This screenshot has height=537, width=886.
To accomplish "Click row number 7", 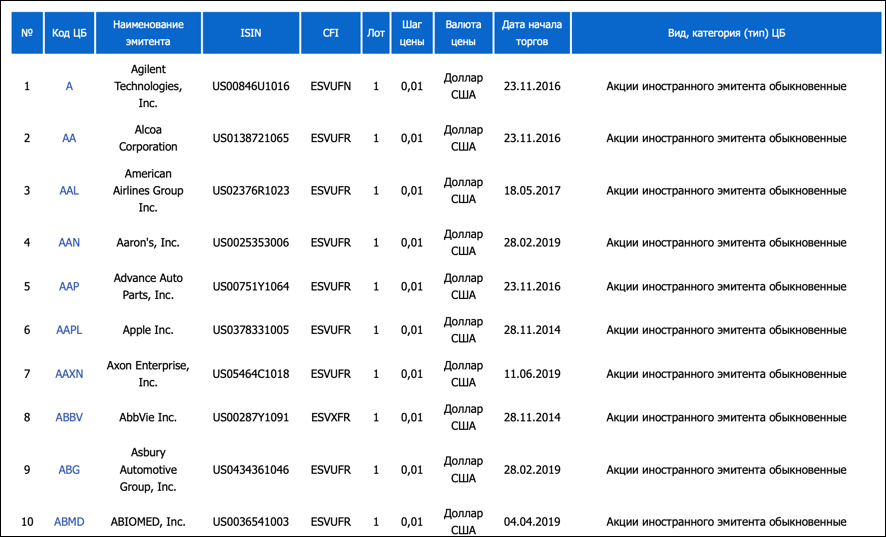I will (x=27, y=374).
